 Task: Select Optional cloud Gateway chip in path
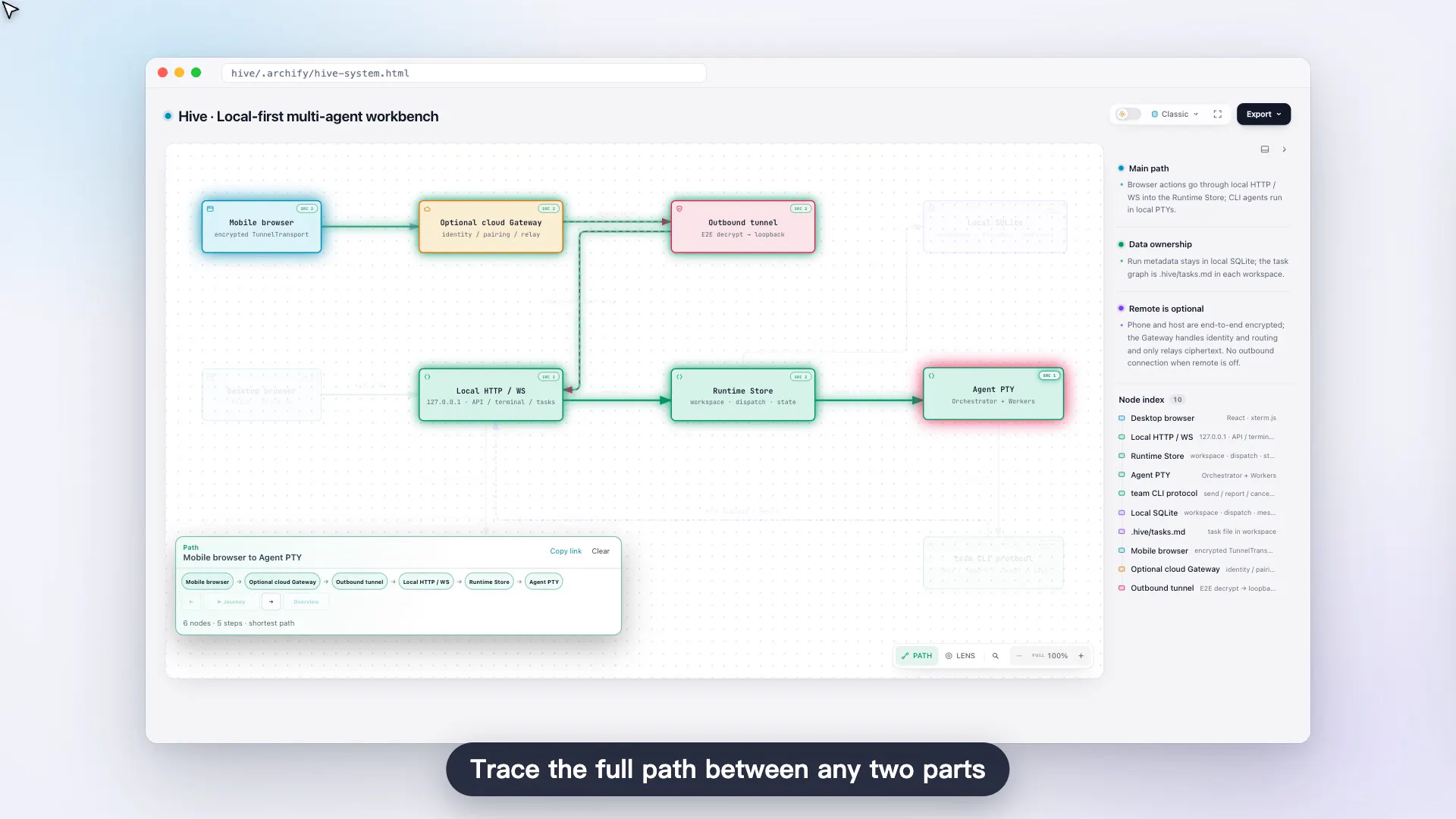[282, 582]
